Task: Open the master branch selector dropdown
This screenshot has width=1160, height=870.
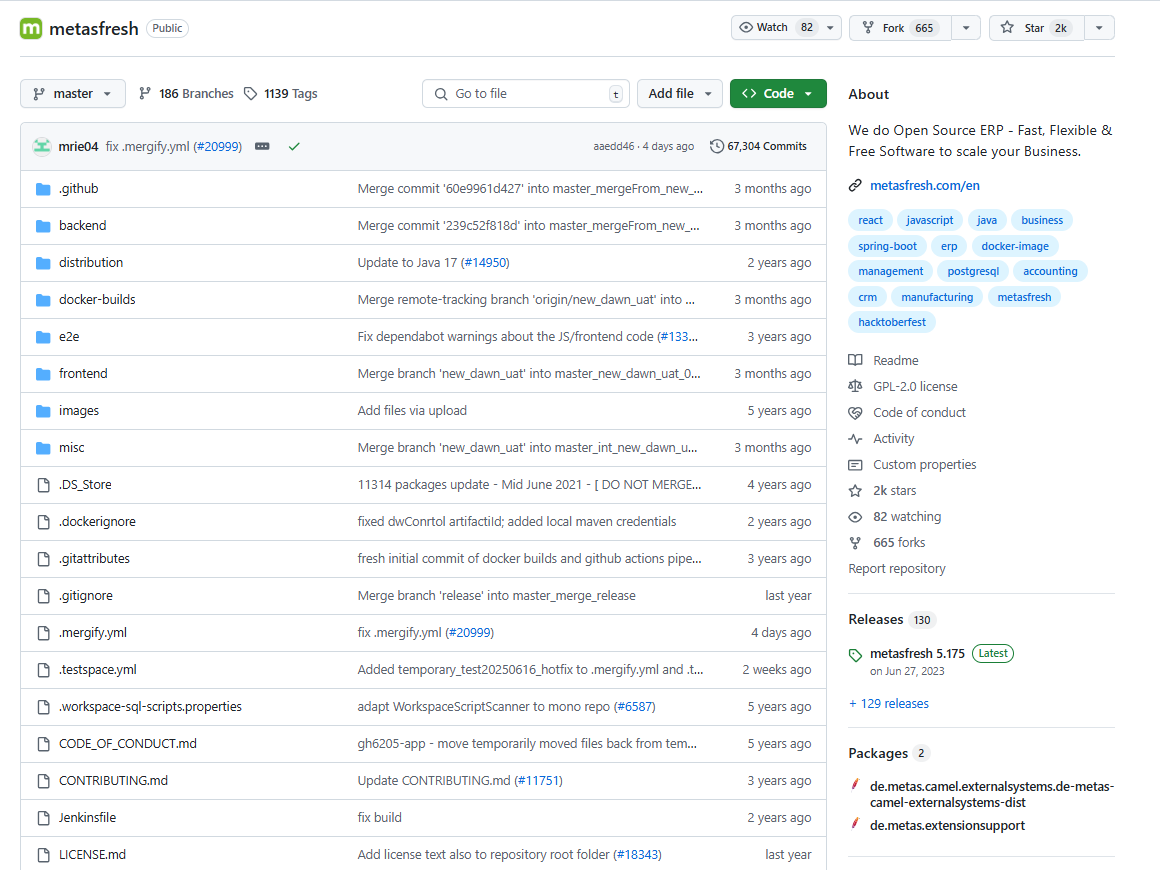Action: 72,93
